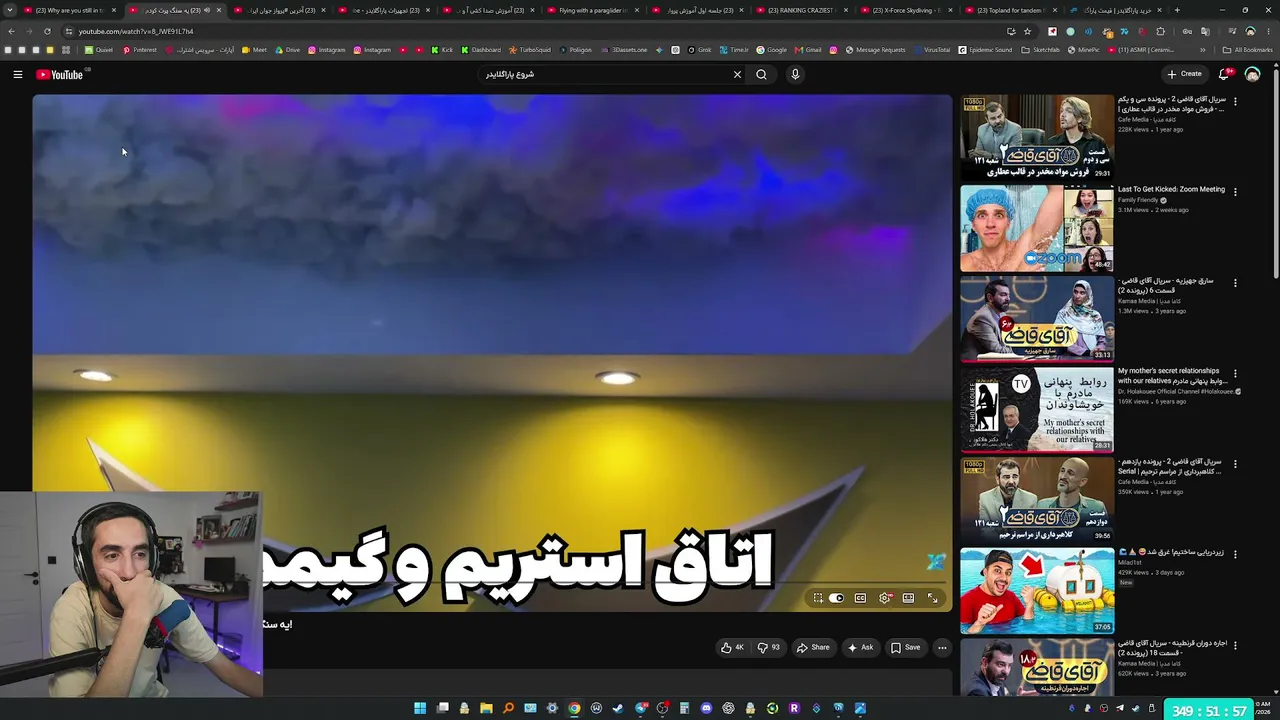Open the Ask AI button

[860, 647]
